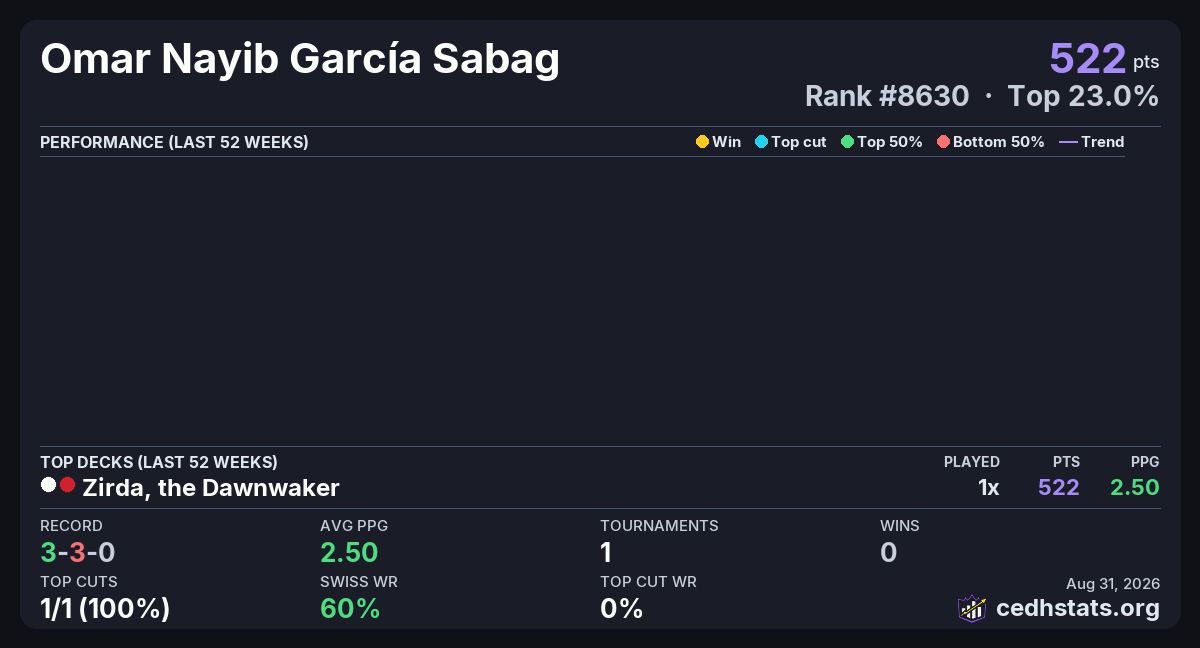The height and width of the screenshot is (648, 1200).
Task: Click the yellow Win legend dot
Action: [702, 142]
